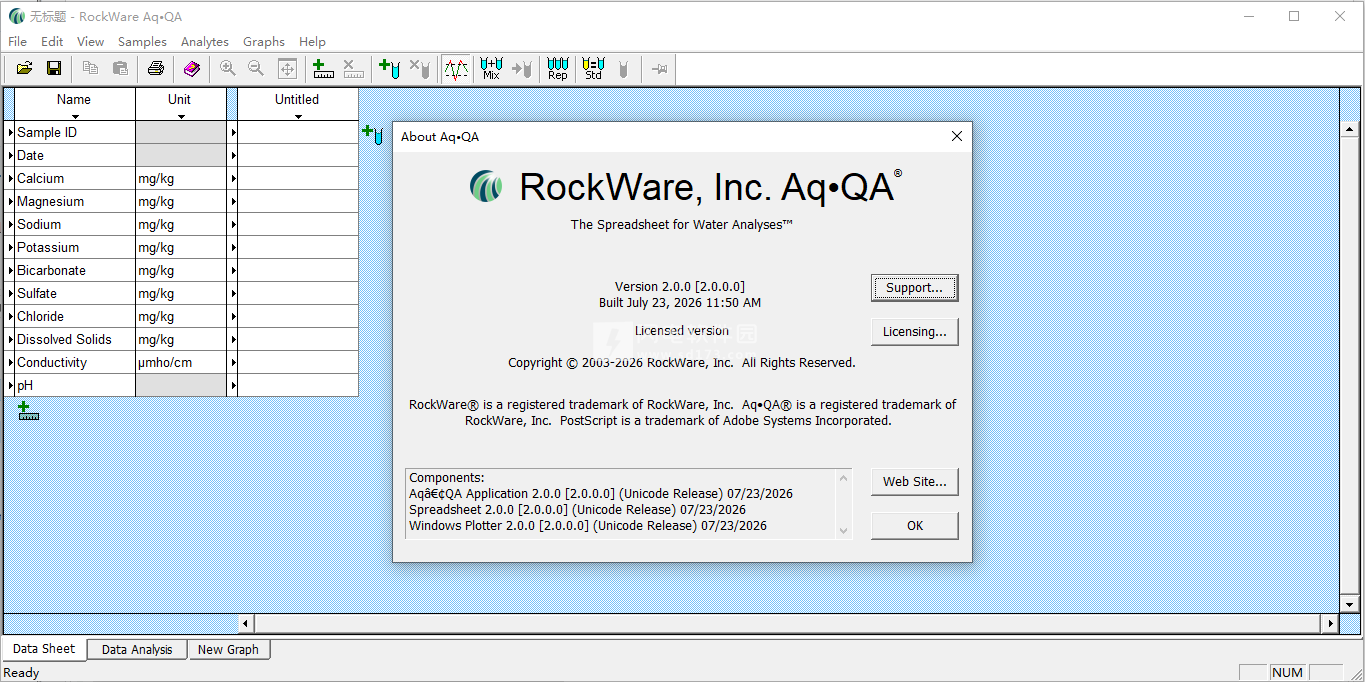Expand the arrow before the Bicarbonate name

pyautogui.click(x=10, y=270)
